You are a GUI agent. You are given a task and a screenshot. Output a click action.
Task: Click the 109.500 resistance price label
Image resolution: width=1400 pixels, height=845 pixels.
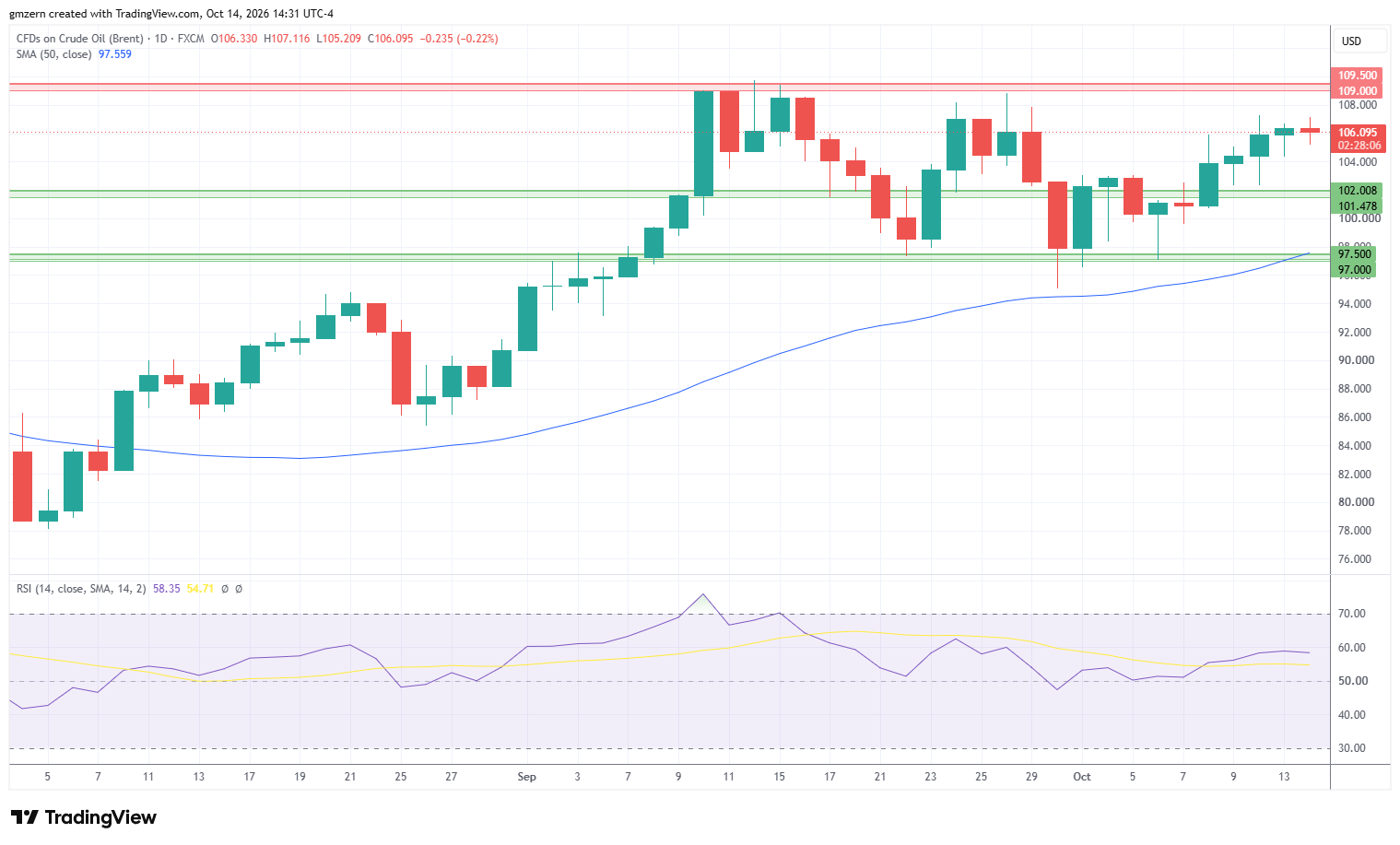[1358, 76]
